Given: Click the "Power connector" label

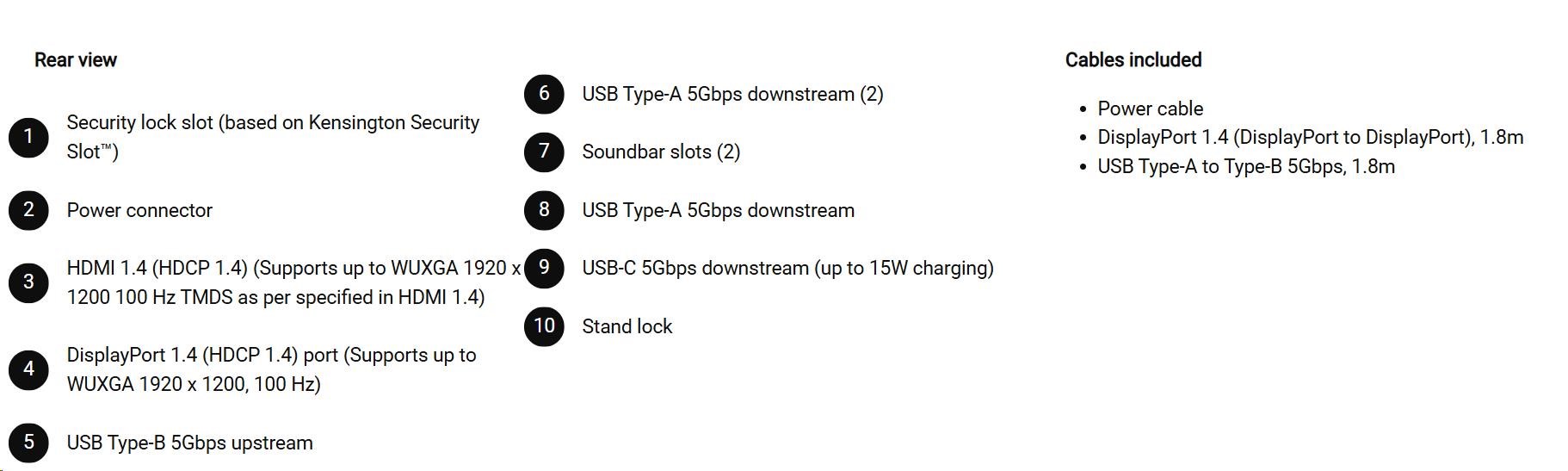Looking at the screenshot, I should 139,210.
